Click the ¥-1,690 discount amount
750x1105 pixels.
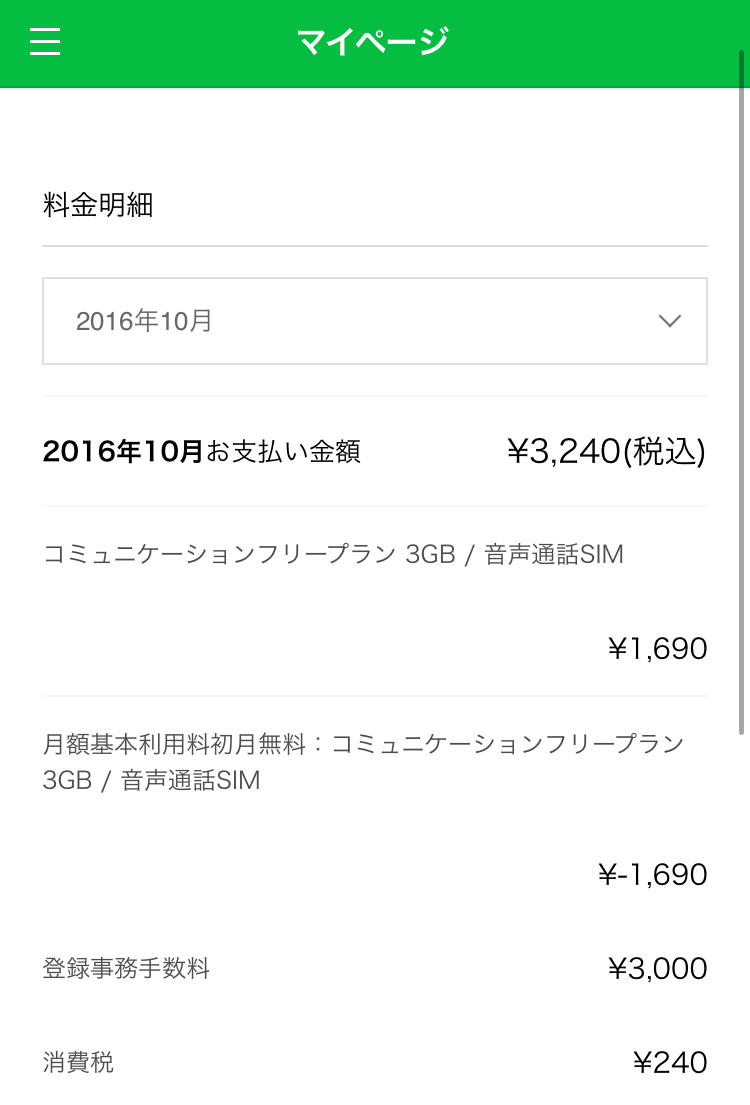pyautogui.click(x=653, y=875)
